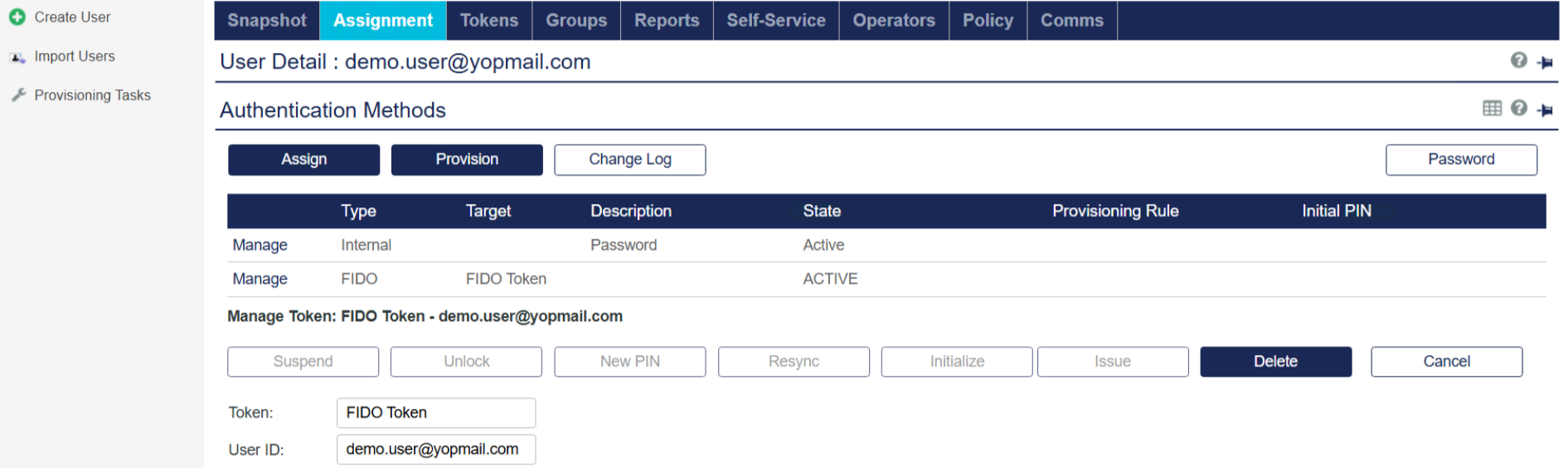1568x468 pixels.
Task: Go to the Self-Service tab
Action: point(775,21)
